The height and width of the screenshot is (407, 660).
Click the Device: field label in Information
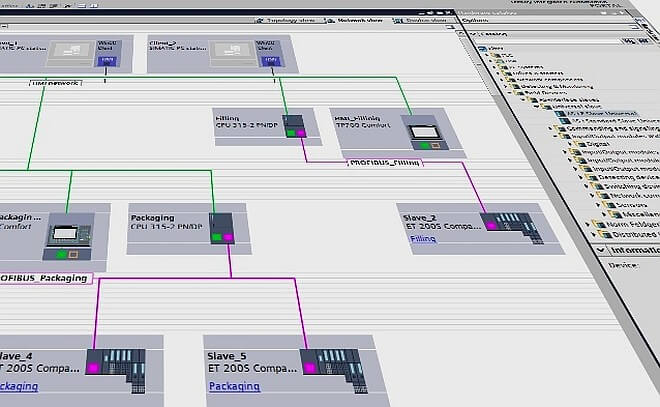(623, 265)
